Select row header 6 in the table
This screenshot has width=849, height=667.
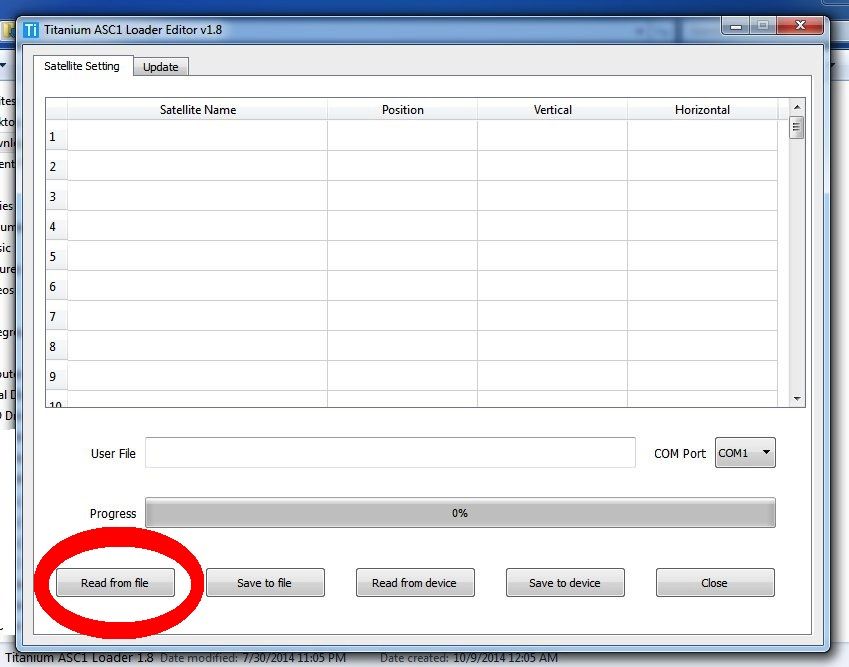coord(56,286)
